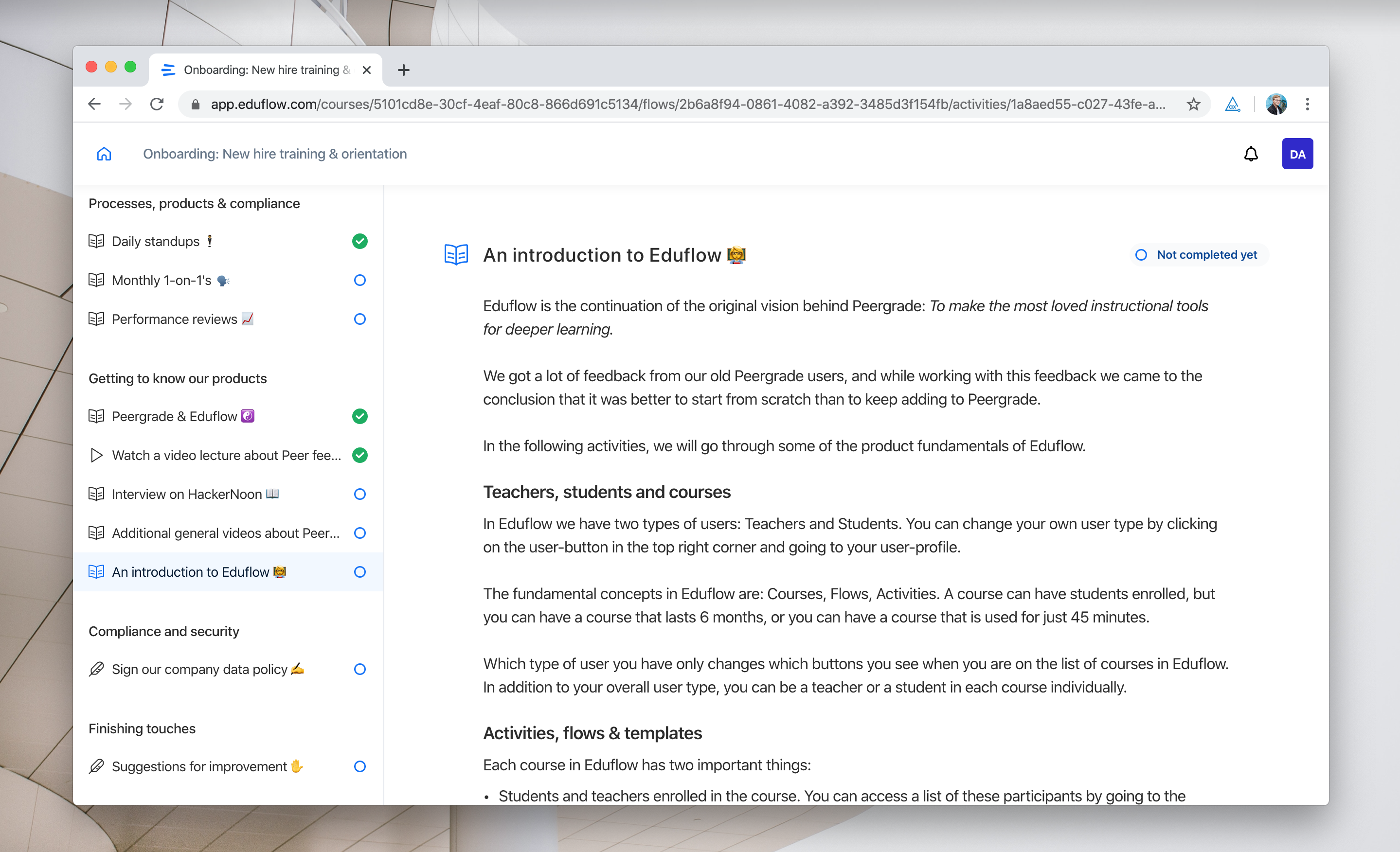Bookmark this page with the star
Image resolution: width=1400 pixels, height=852 pixels.
point(1193,104)
